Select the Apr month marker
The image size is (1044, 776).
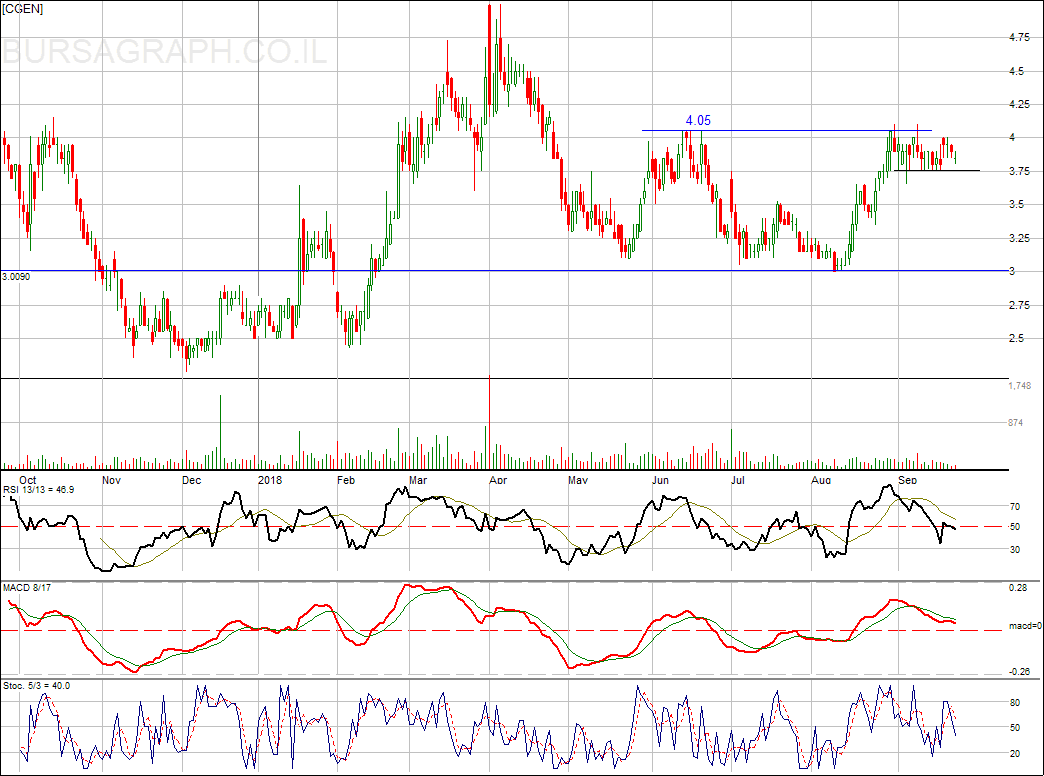tap(497, 480)
